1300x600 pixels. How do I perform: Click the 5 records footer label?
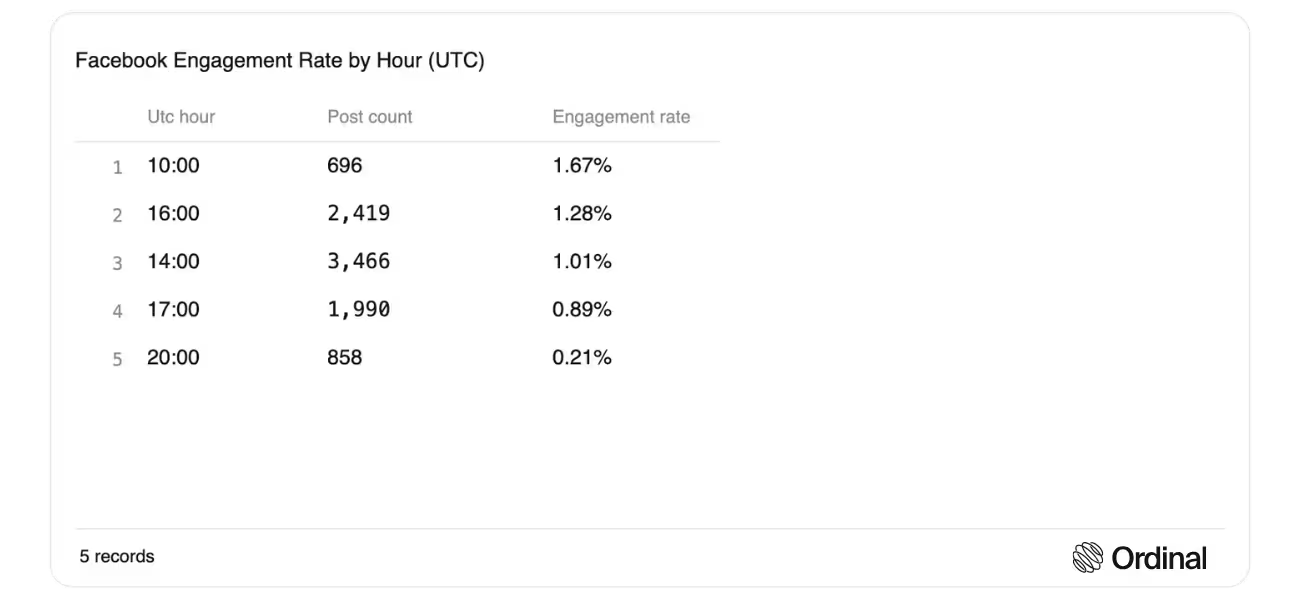click(117, 557)
